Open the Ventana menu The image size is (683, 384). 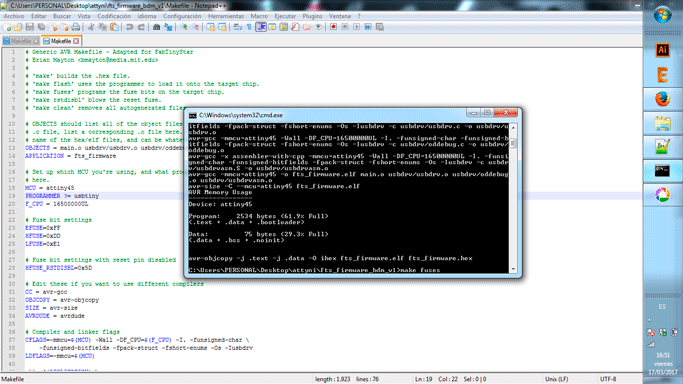pyautogui.click(x=340, y=16)
